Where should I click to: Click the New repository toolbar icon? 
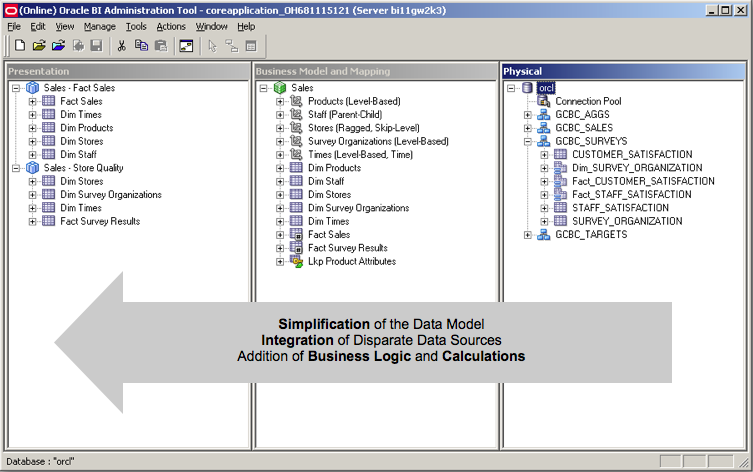pos(20,46)
